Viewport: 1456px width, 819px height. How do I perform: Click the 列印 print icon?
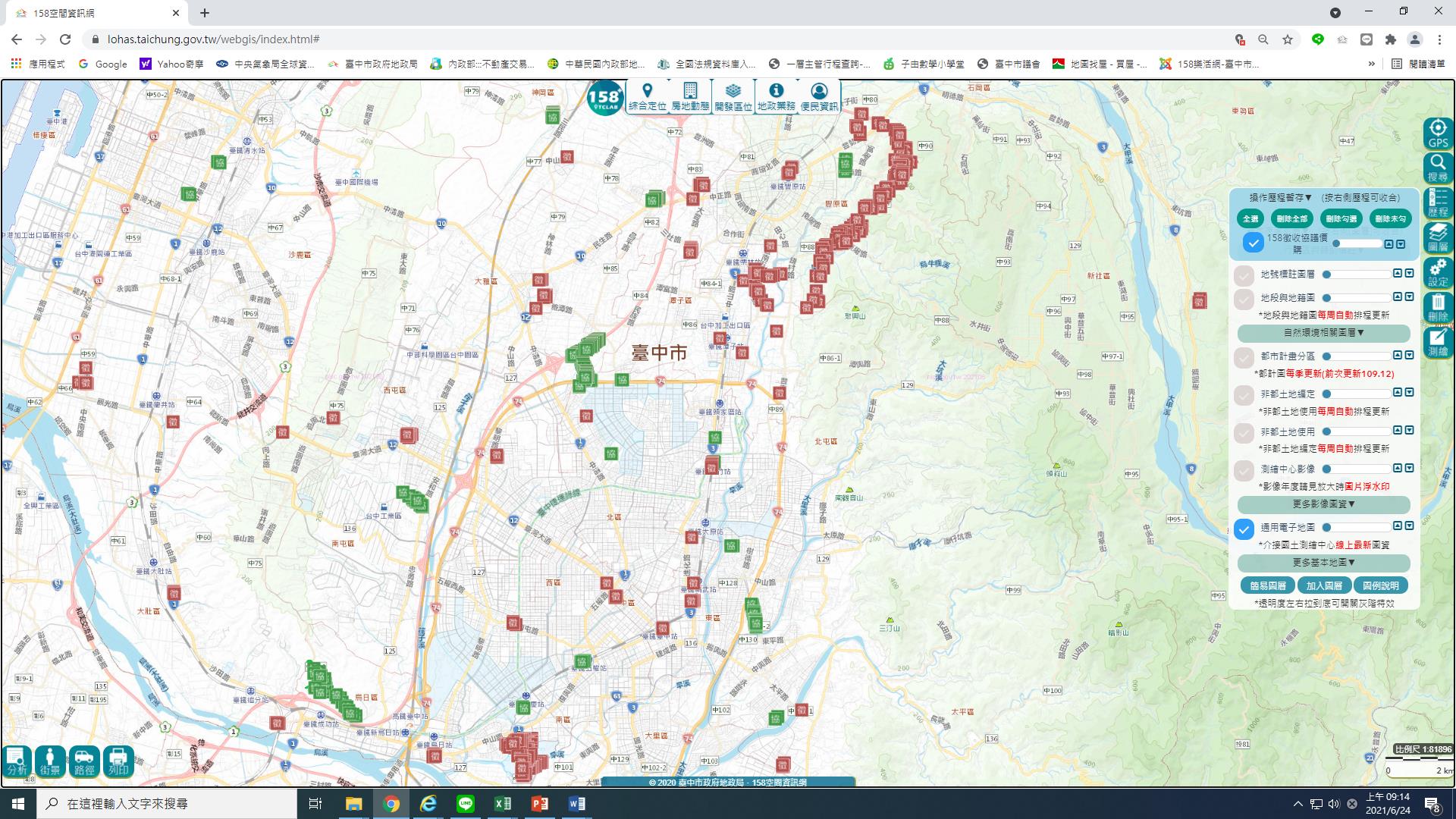118,761
